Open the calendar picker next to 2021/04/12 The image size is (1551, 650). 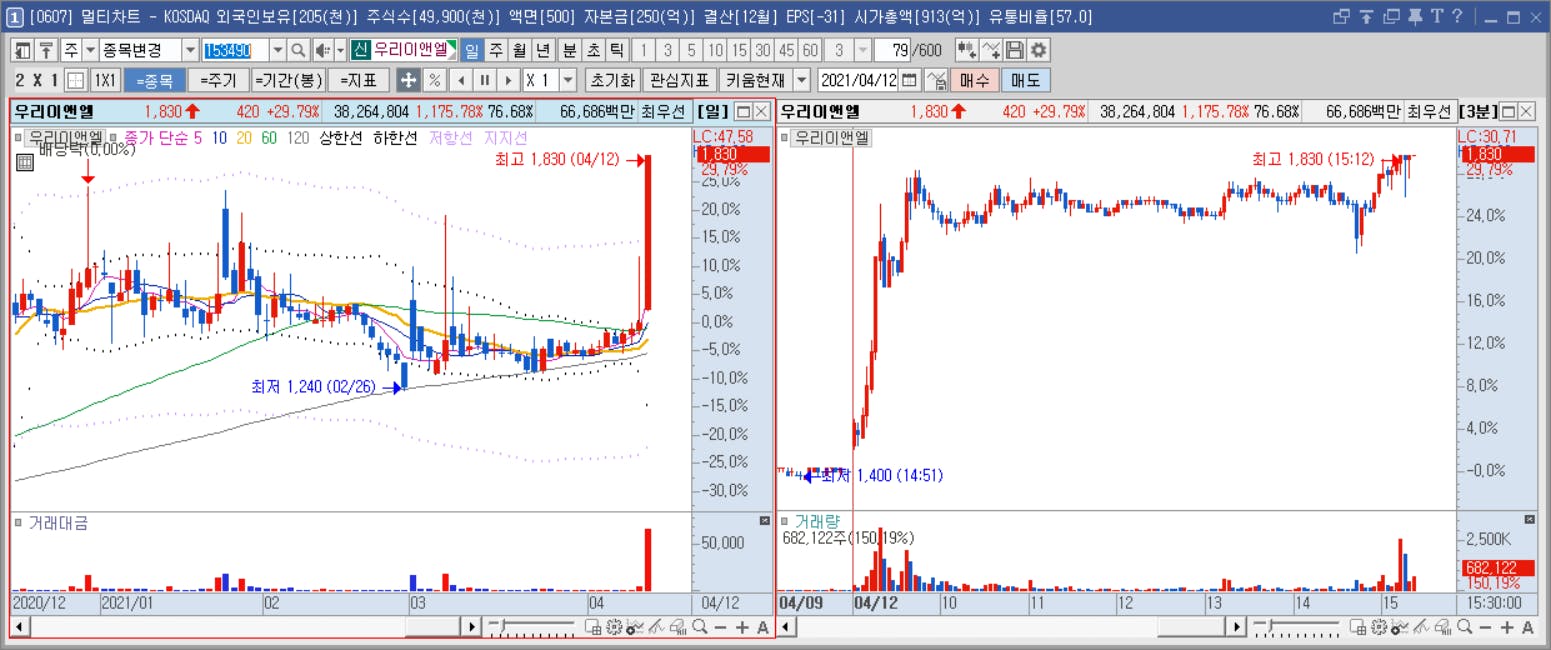point(910,81)
